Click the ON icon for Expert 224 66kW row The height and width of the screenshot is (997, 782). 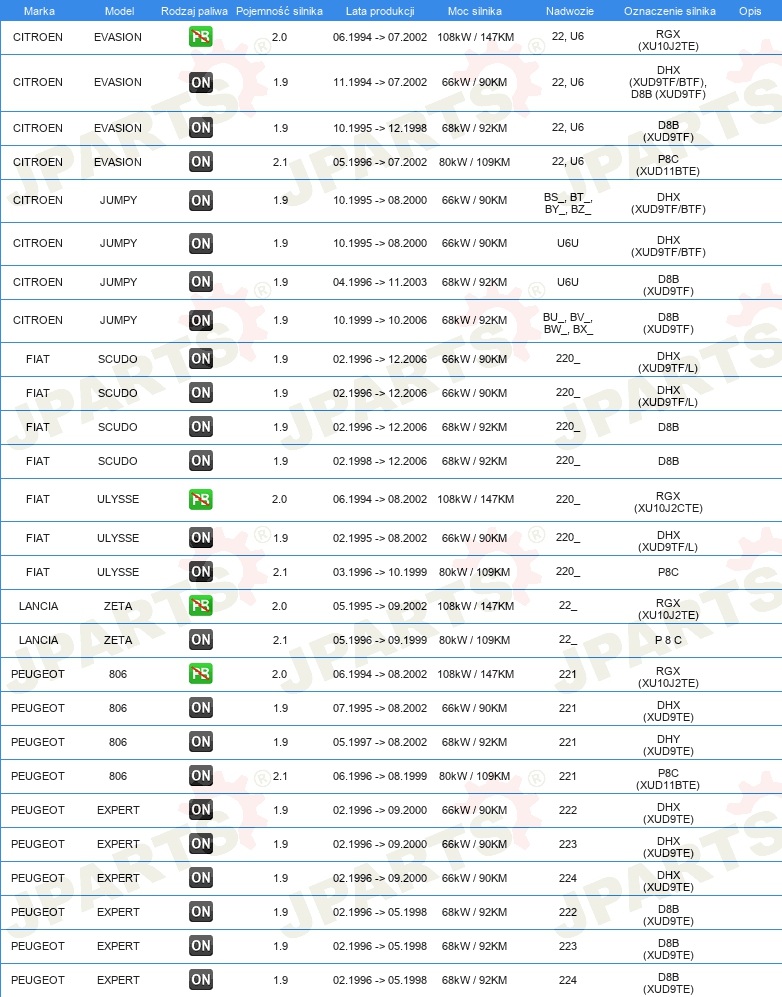click(x=201, y=878)
